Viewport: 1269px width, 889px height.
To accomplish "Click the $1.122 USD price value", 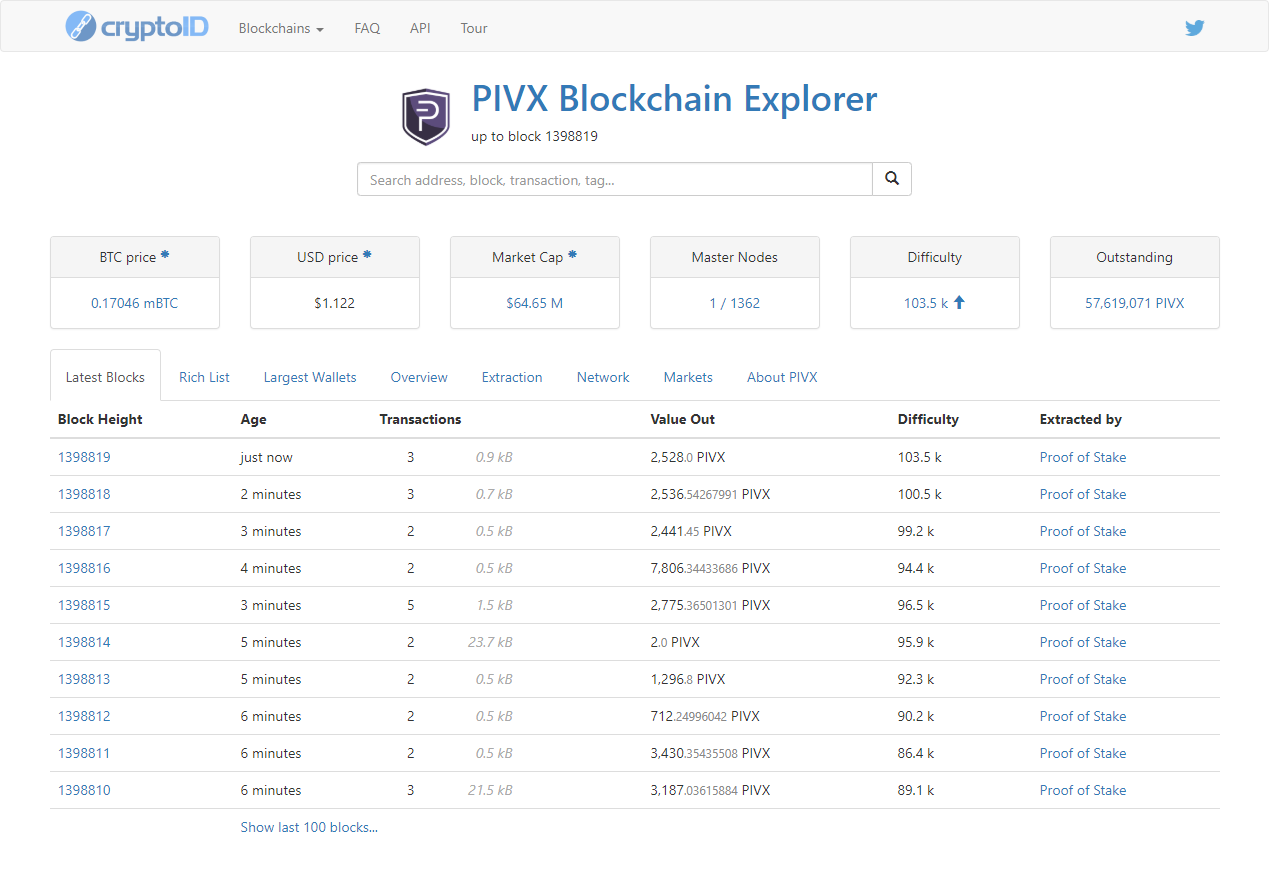I will [334, 303].
